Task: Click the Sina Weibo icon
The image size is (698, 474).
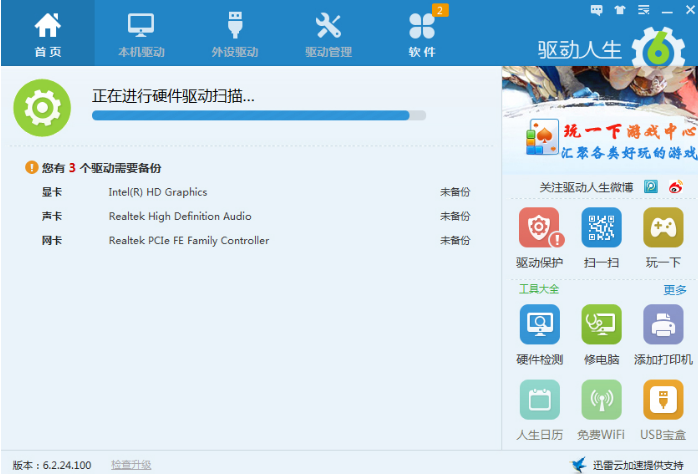Action: [x=676, y=187]
